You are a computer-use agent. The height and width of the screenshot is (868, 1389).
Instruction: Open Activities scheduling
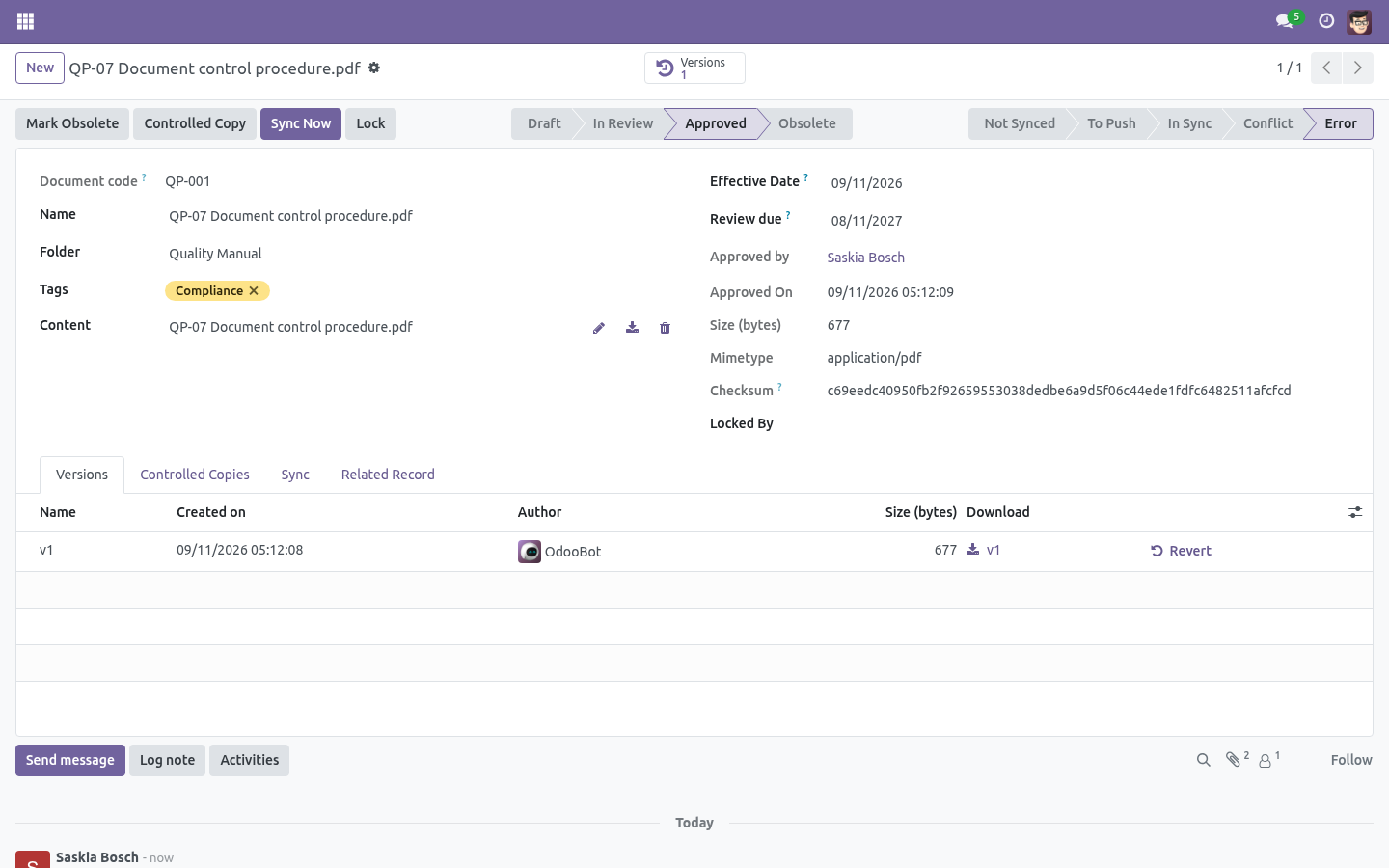249,760
